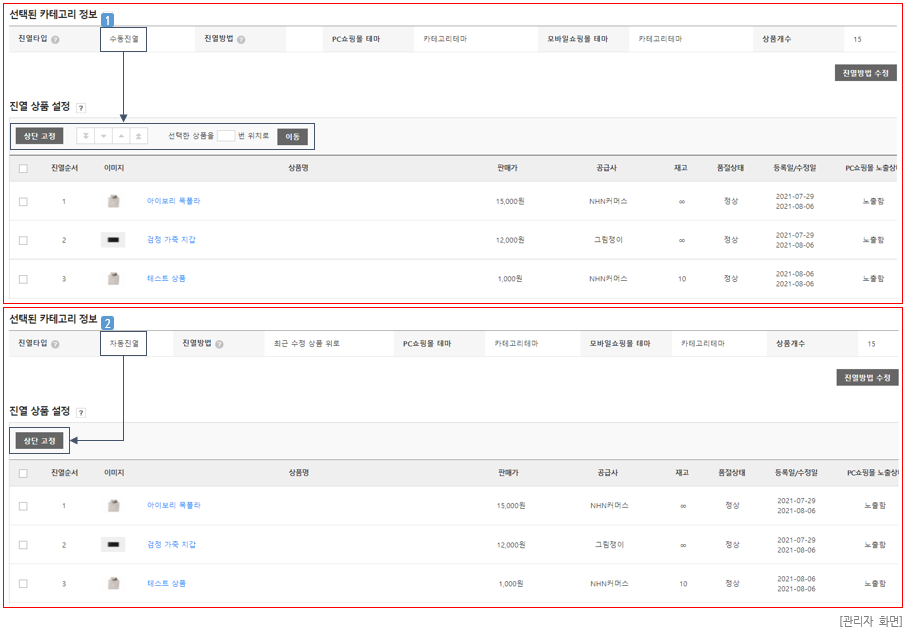The image size is (910, 637).
Task: Open 진열 상품 설정 help icon, 수동진열 section
Action: (x=81, y=107)
